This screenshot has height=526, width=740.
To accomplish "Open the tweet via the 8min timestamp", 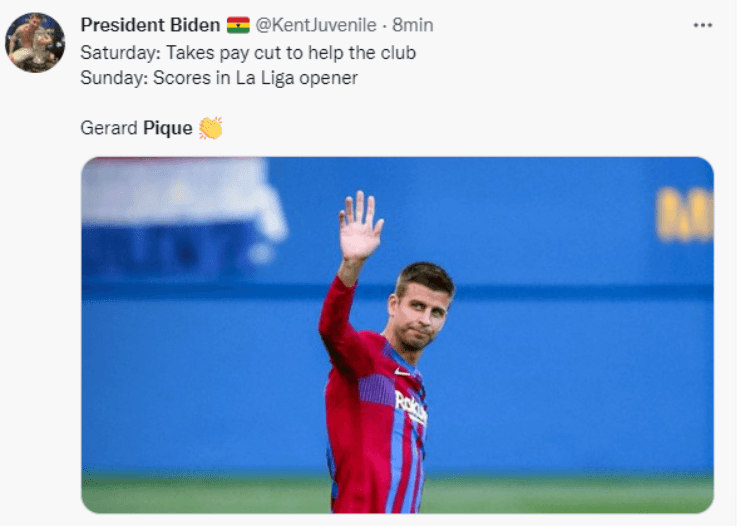I will [412, 25].
